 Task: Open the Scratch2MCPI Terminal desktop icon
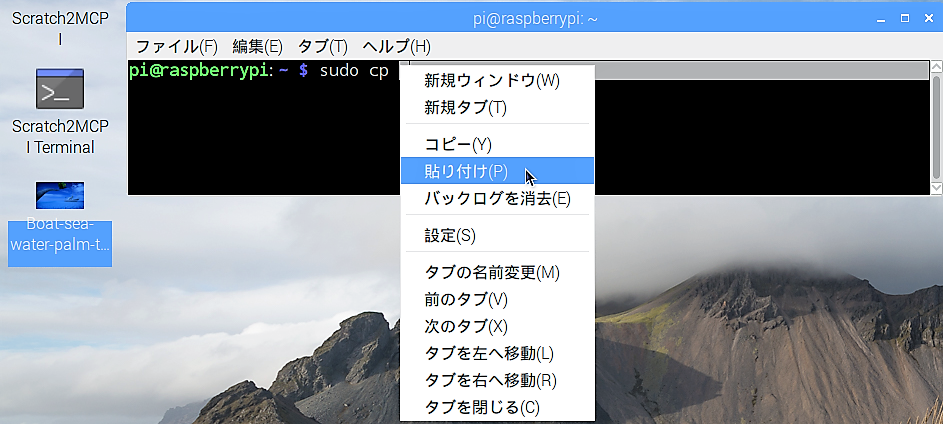tap(60, 88)
